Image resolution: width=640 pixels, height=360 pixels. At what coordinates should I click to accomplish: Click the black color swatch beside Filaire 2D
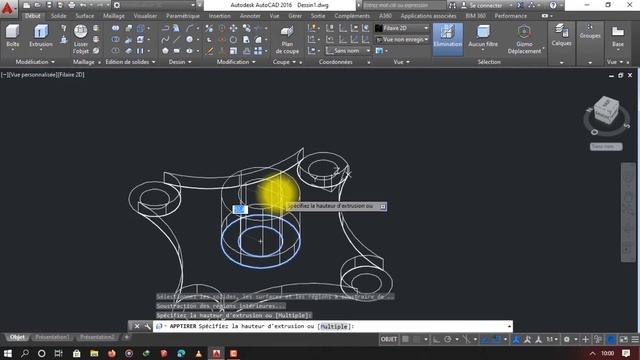[379, 28]
